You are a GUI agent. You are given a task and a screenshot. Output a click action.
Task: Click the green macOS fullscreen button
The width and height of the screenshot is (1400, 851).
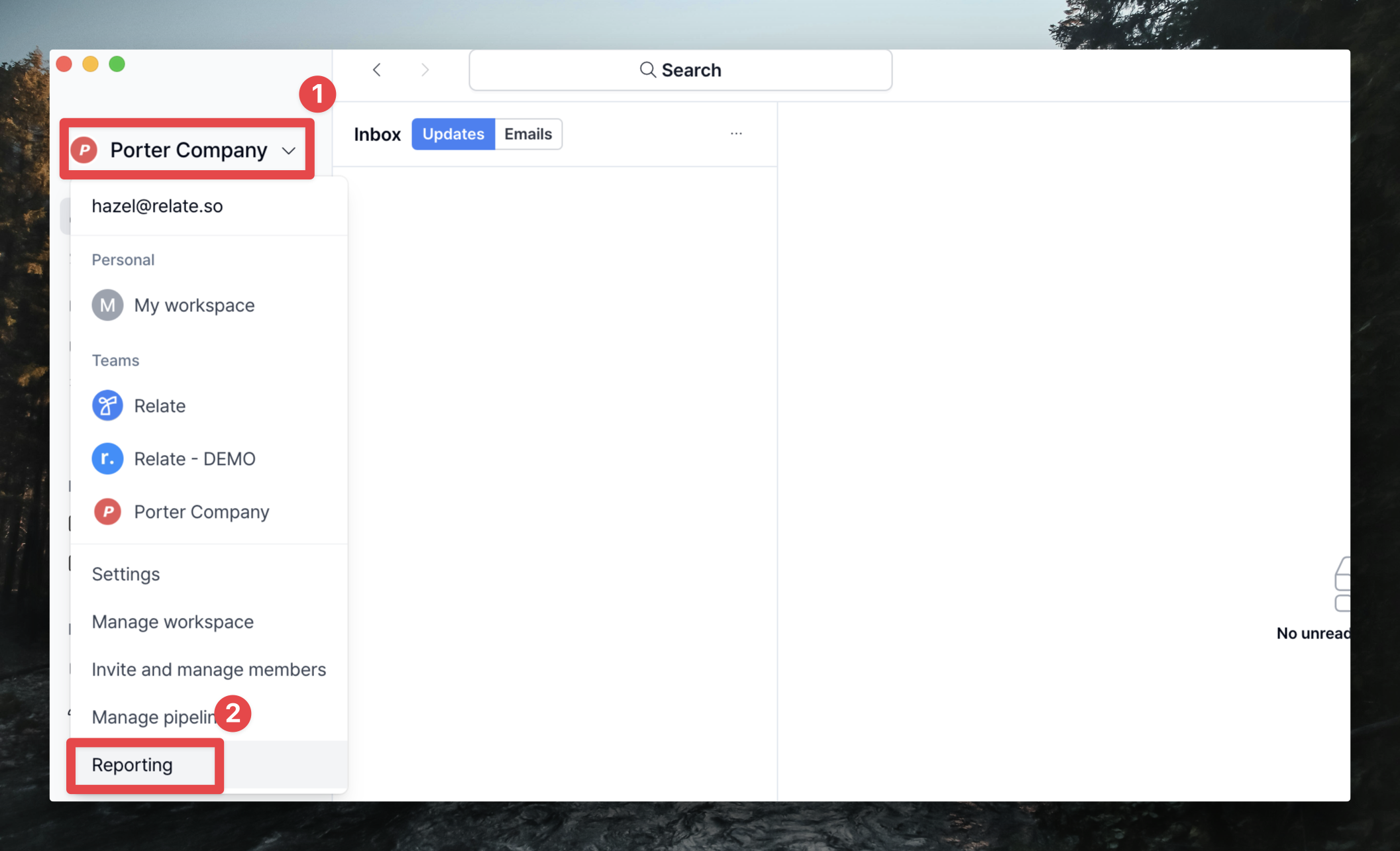117,64
